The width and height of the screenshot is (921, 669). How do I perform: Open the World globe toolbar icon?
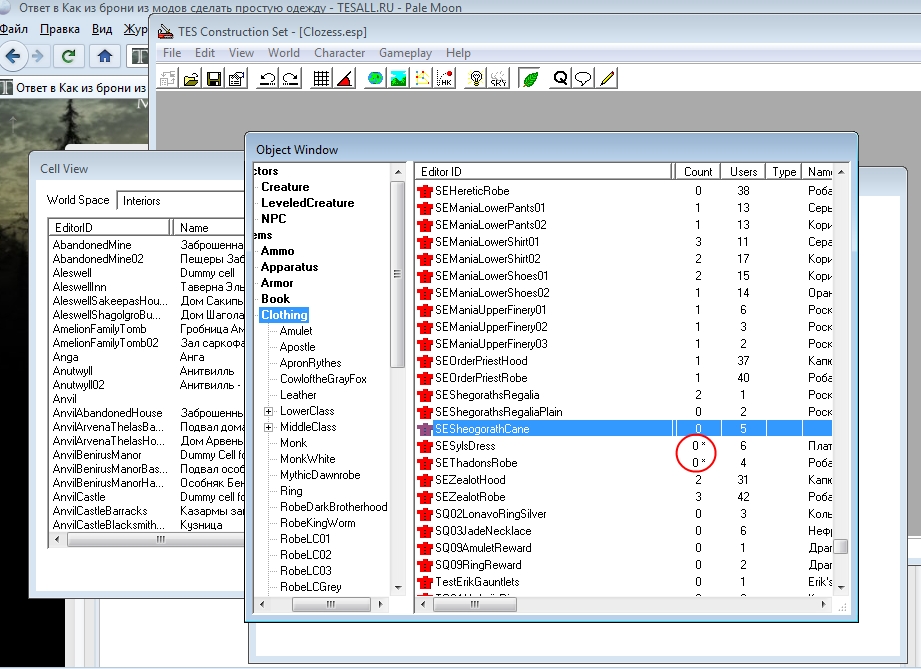click(375, 79)
